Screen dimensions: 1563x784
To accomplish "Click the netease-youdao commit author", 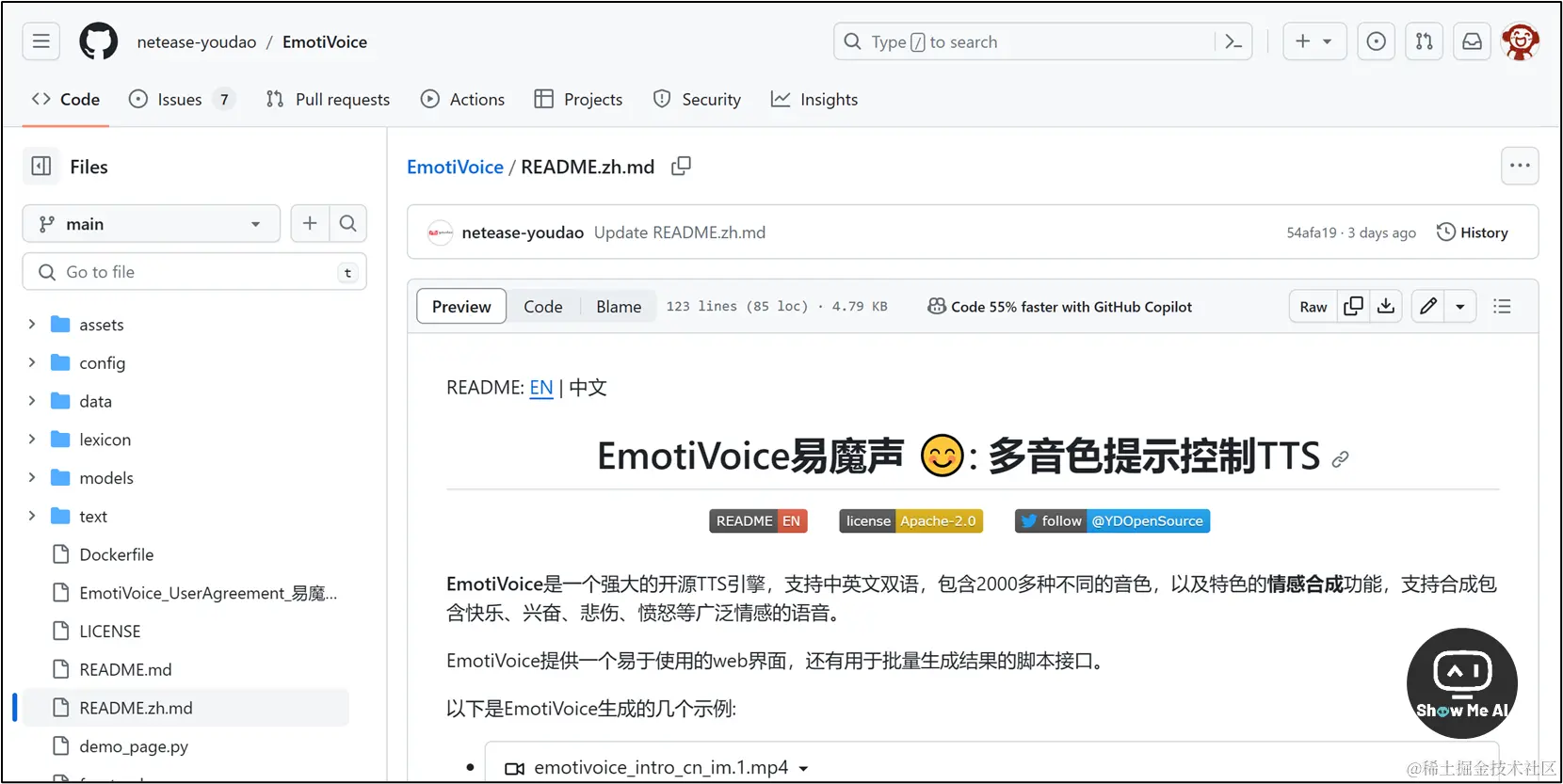I will 523,232.
